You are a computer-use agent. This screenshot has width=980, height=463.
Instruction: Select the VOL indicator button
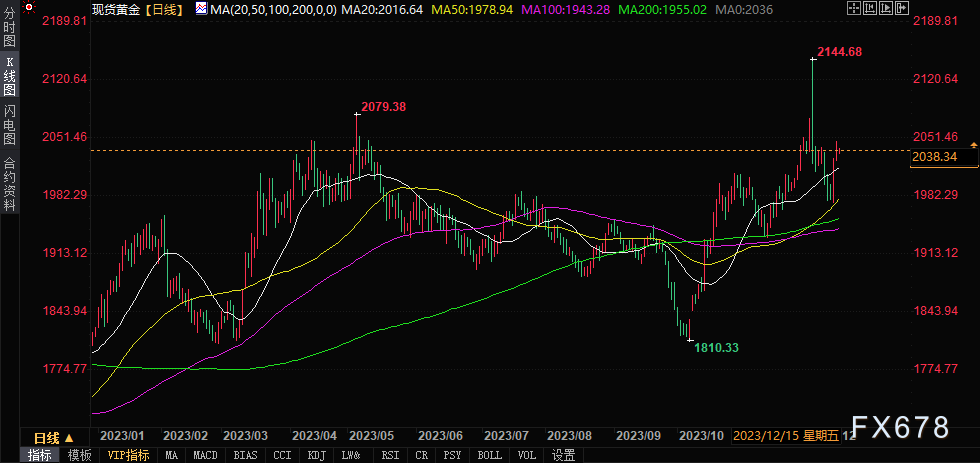point(526,455)
